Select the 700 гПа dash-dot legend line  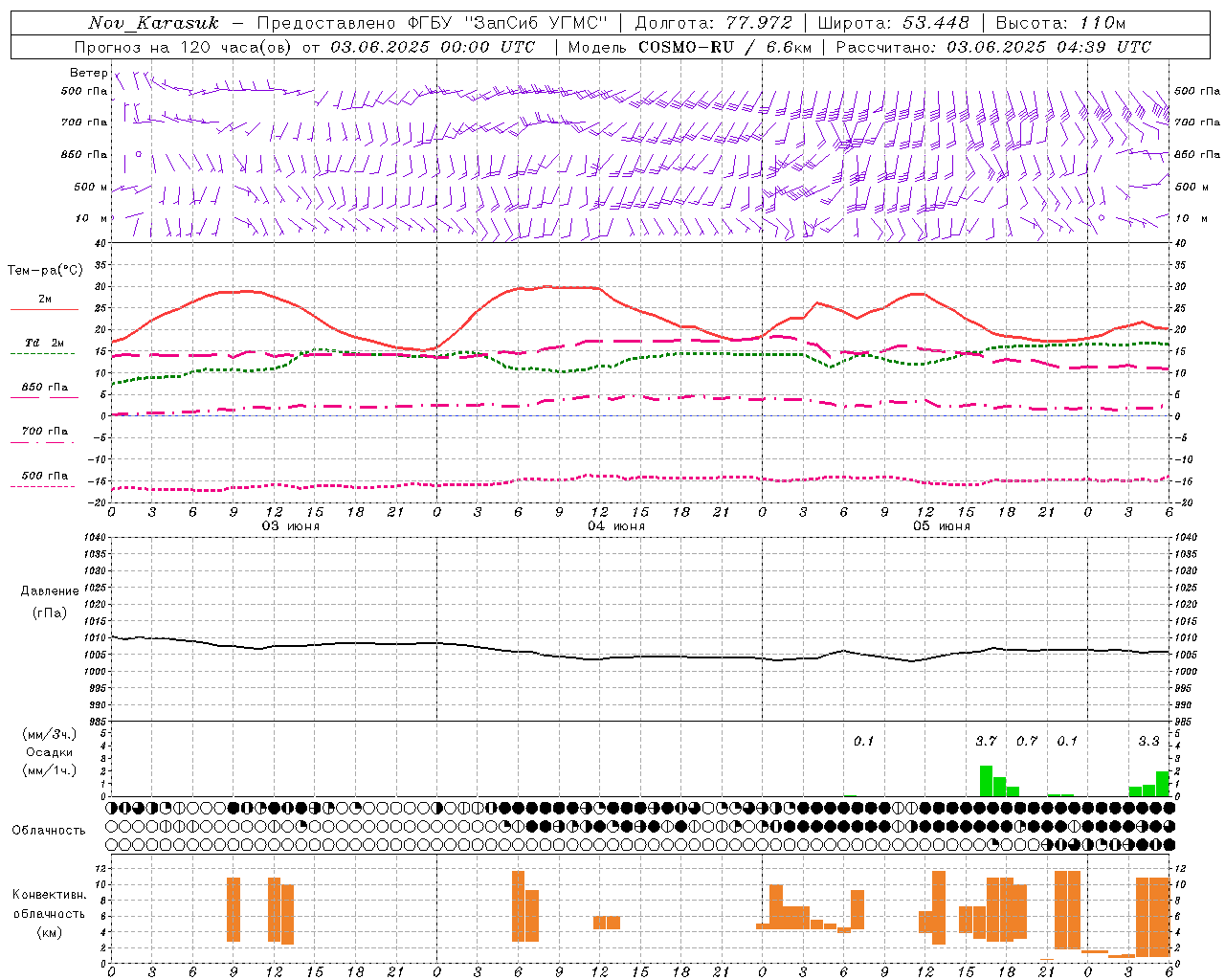(42, 443)
